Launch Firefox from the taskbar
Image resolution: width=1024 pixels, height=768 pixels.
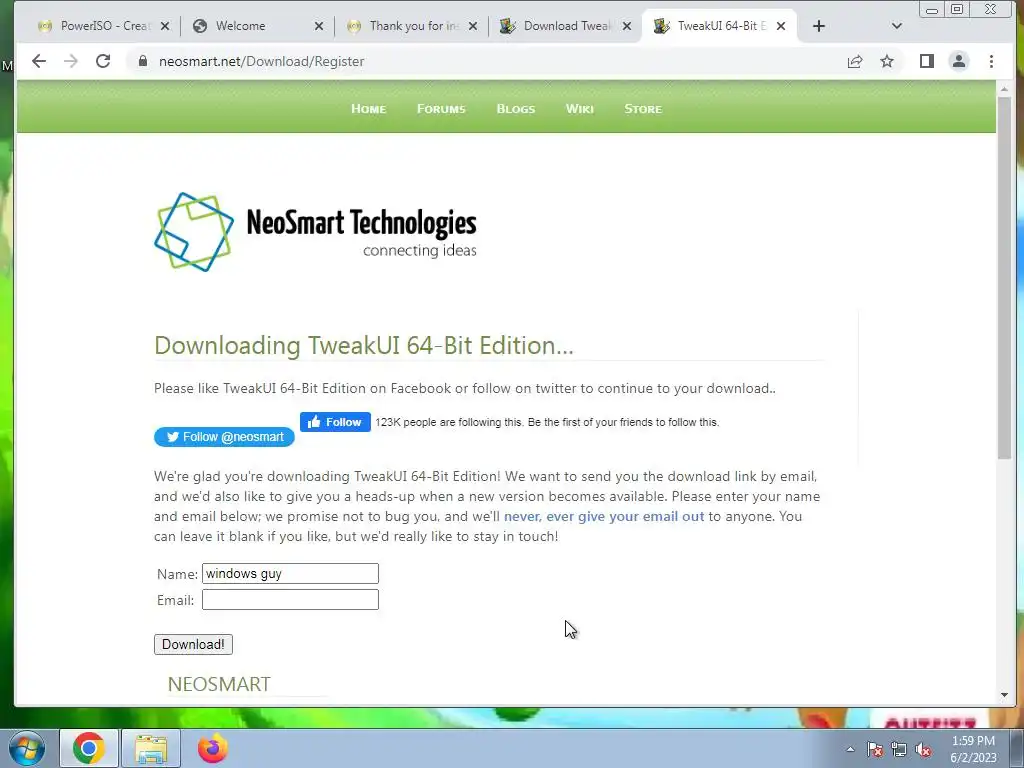click(x=213, y=748)
